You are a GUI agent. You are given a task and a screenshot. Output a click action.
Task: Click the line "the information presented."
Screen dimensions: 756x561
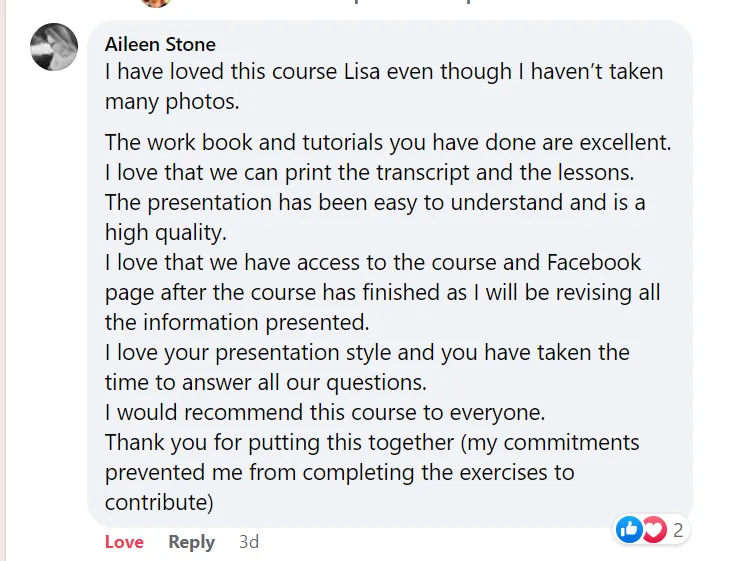pos(237,323)
